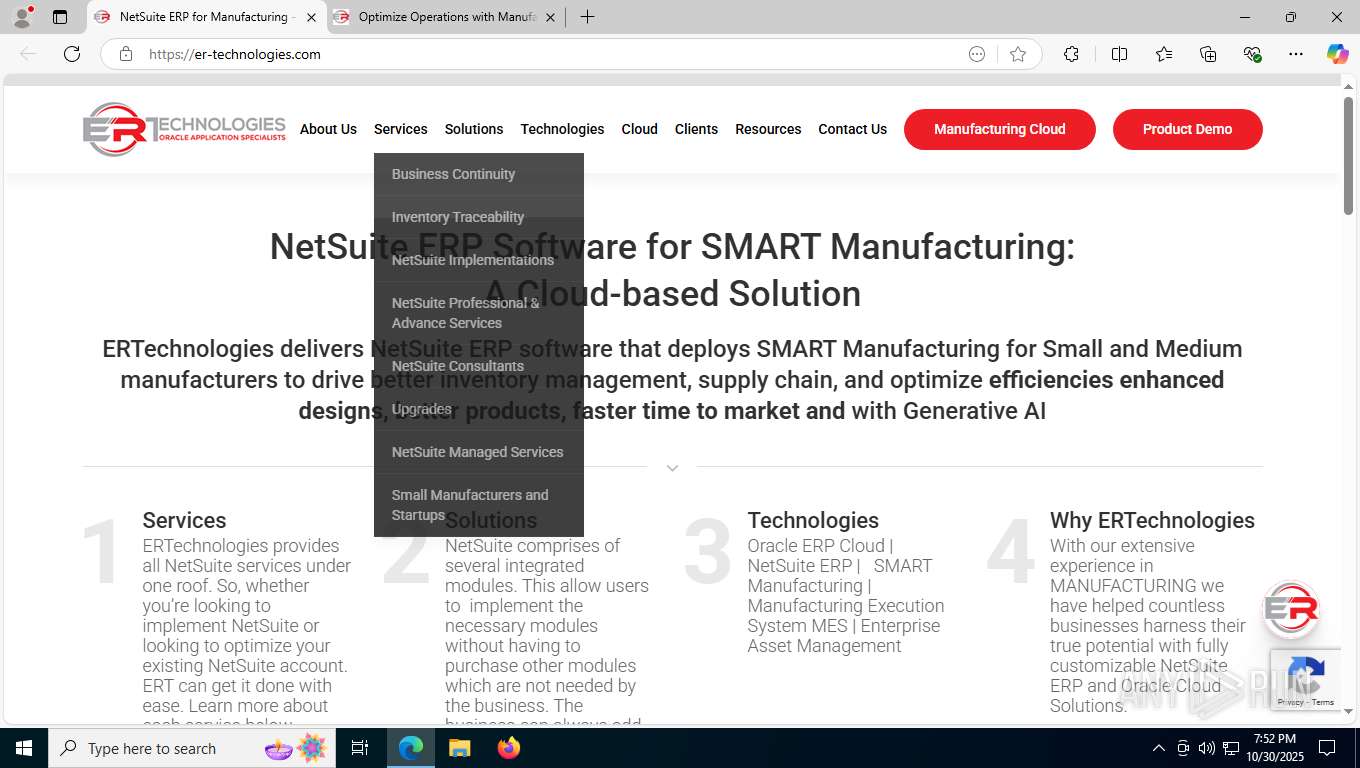Select Business Continuity from Services dropdown
The image size is (1360, 768).
[x=478, y=174]
